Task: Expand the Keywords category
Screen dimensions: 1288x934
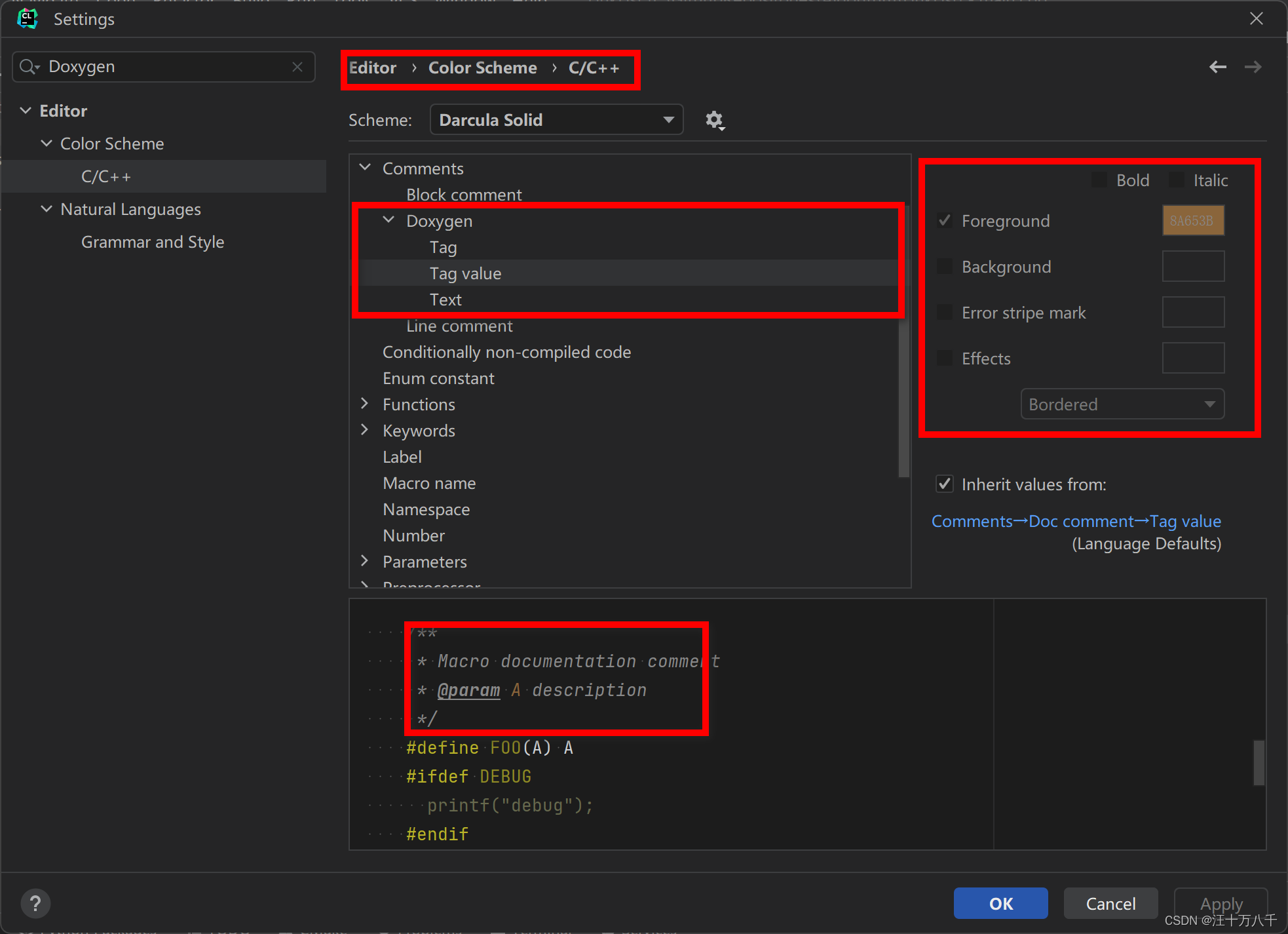Action: click(x=365, y=430)
